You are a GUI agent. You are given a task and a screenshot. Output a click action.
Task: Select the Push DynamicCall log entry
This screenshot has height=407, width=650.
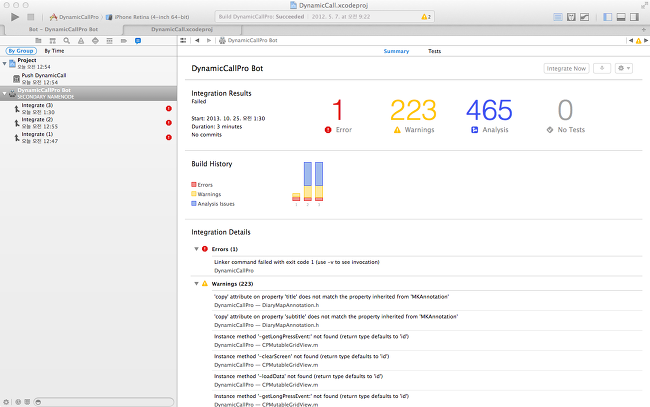pyautogui.click(x=88, y=79)
